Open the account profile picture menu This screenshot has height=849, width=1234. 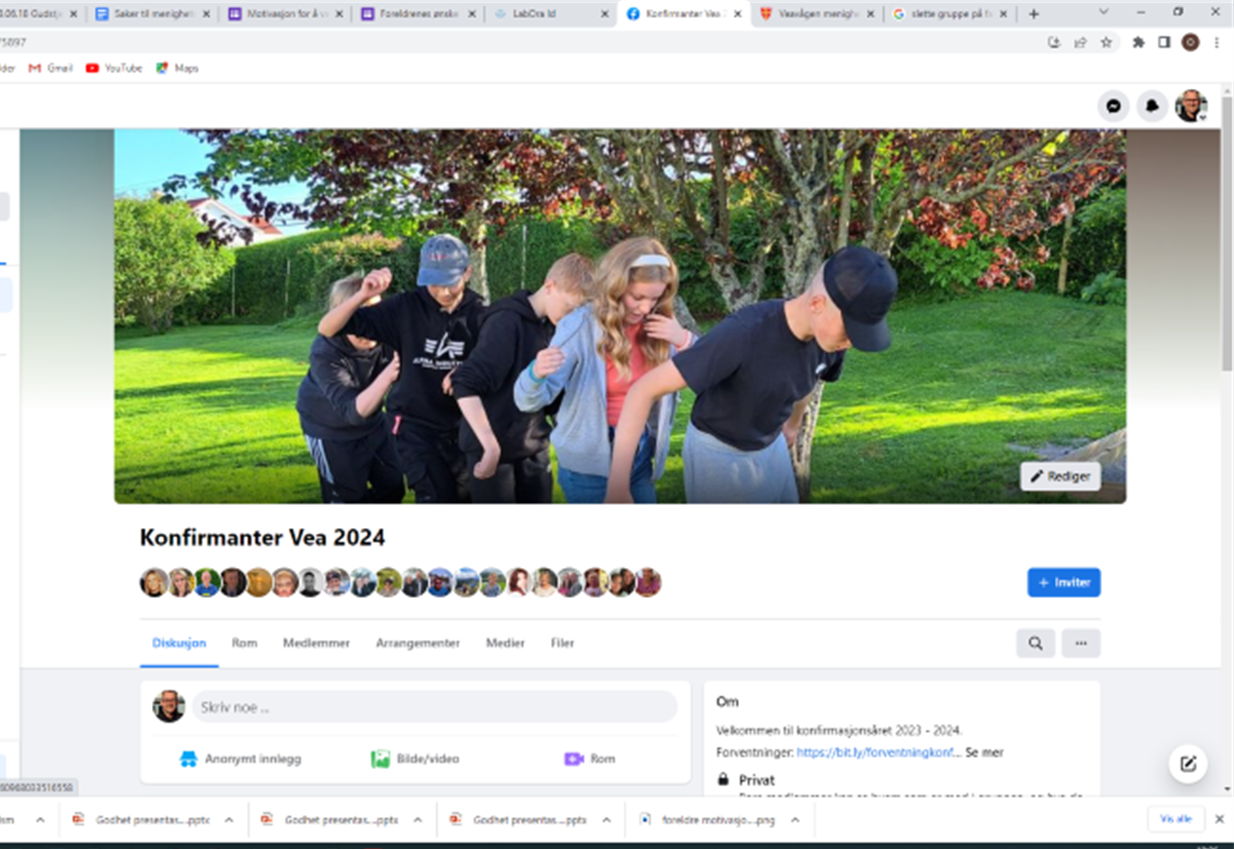click(1190, 106)
